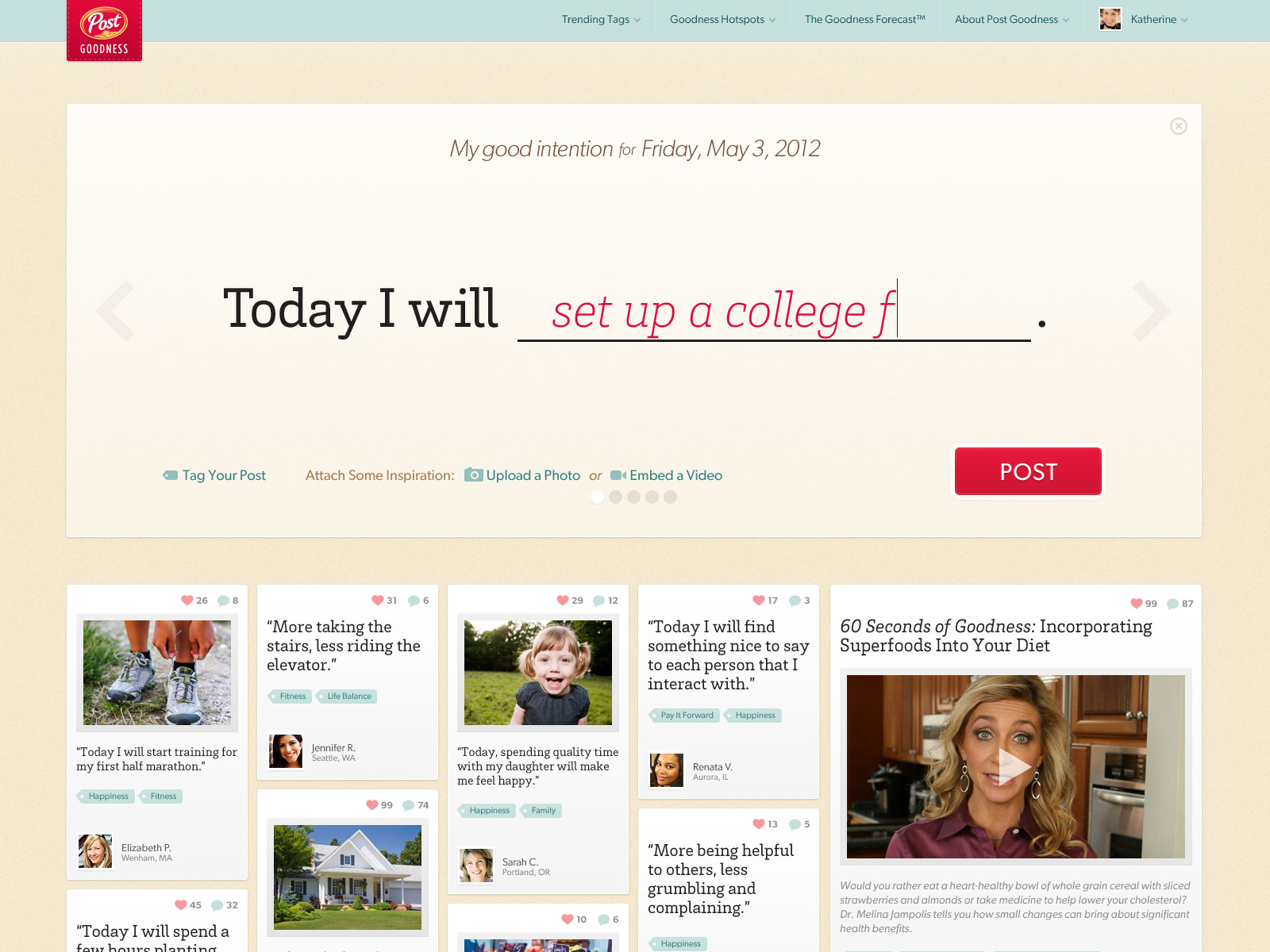Play the 60 Seconds of Goodness video
Viewport: 1270px width, 952px height.
pyautogui.click(x=1014, y=767)
